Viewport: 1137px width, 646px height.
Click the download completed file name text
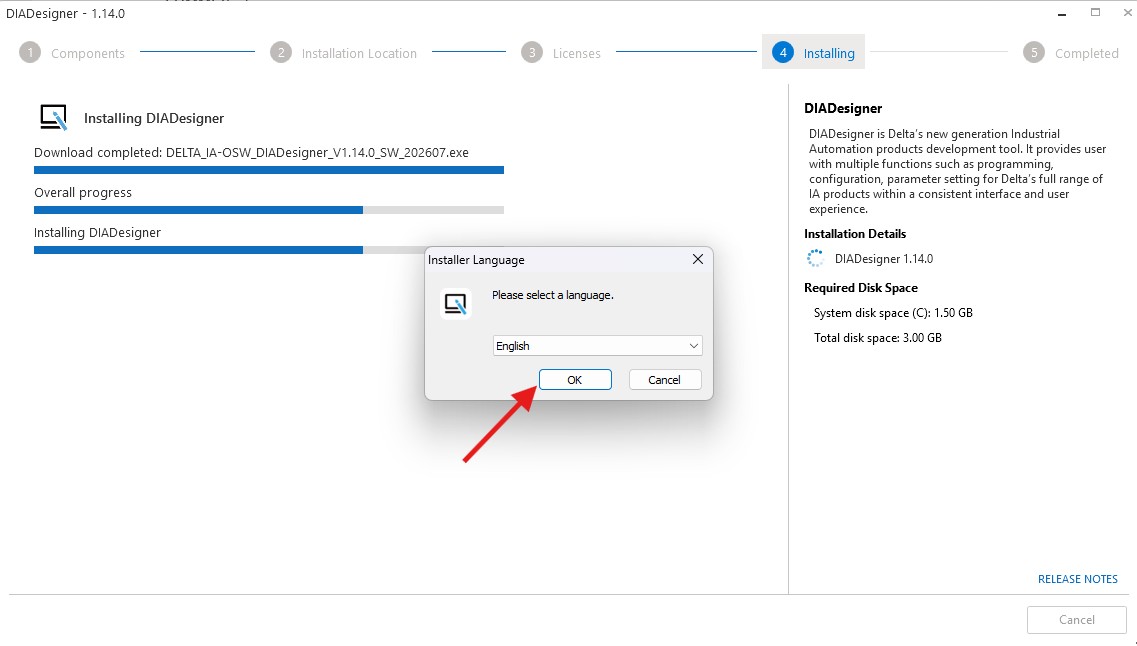tap(318, 153)
